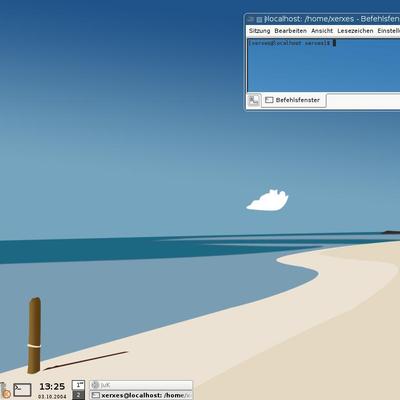Open the Sitzung menu in Konsole
Viewport: 400px width, 400px height.
click(x=259, y=31)
